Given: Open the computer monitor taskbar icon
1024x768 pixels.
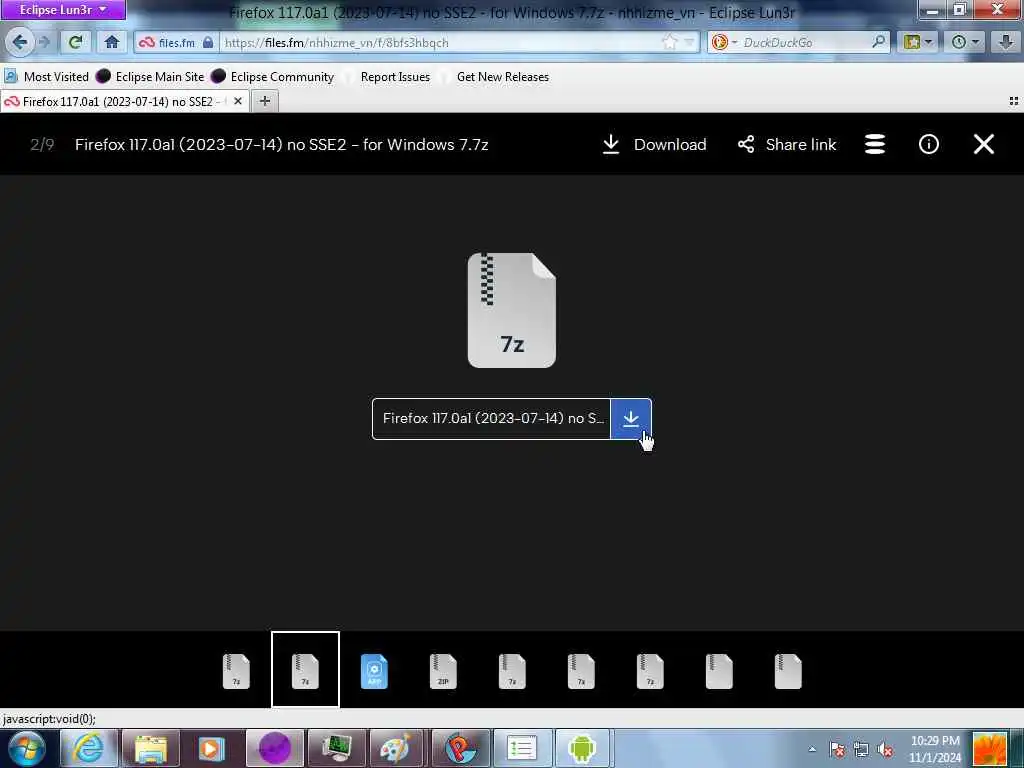Looking at the screenshot, I should coord(336,748).
